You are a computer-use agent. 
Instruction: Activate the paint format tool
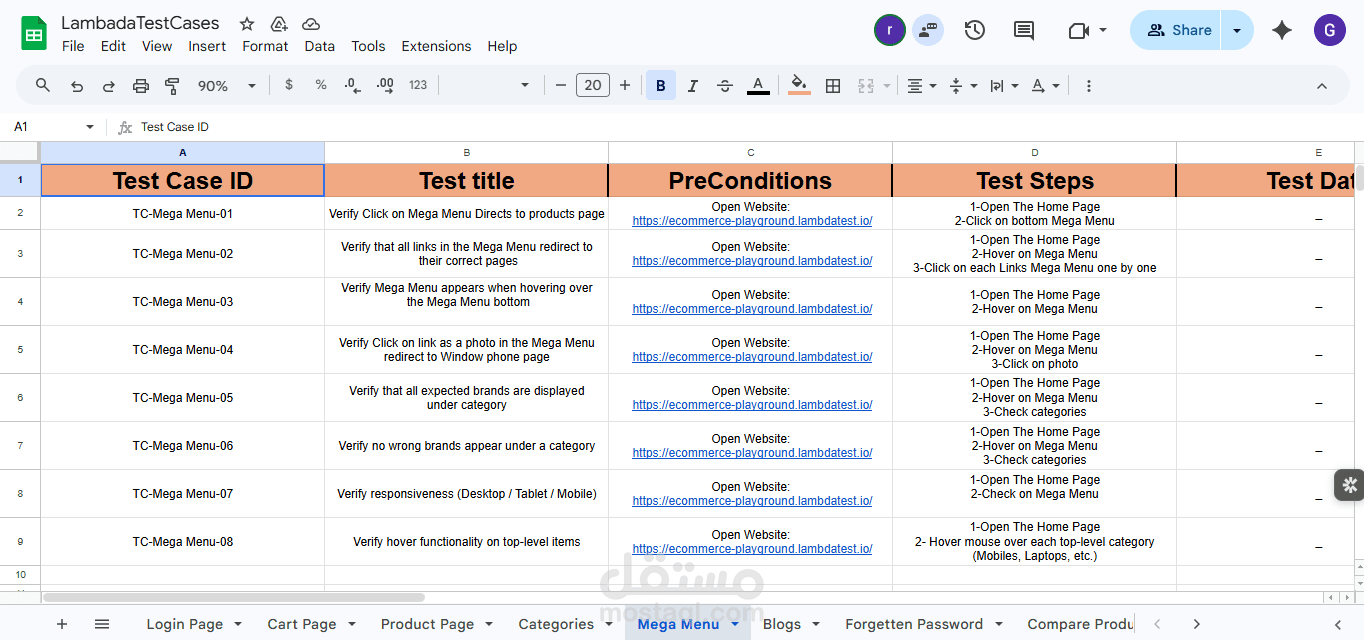pyautogui.click(x=172, y=86)
